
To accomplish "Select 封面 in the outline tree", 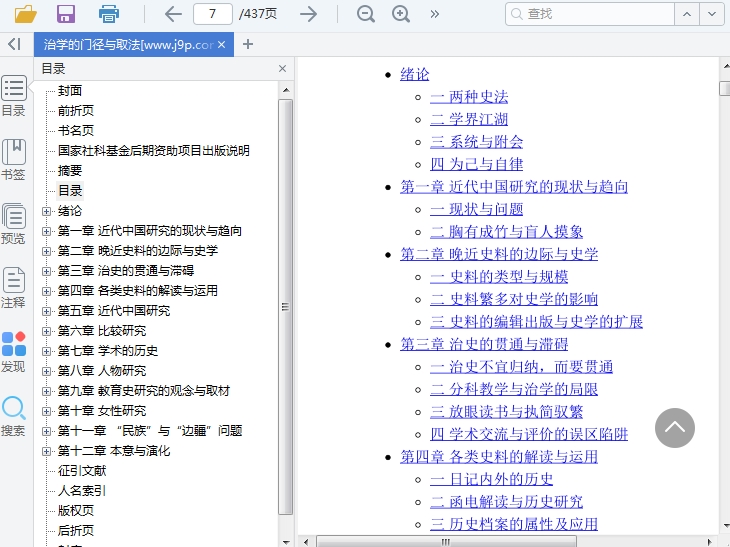I will click(x=70, y=90).
